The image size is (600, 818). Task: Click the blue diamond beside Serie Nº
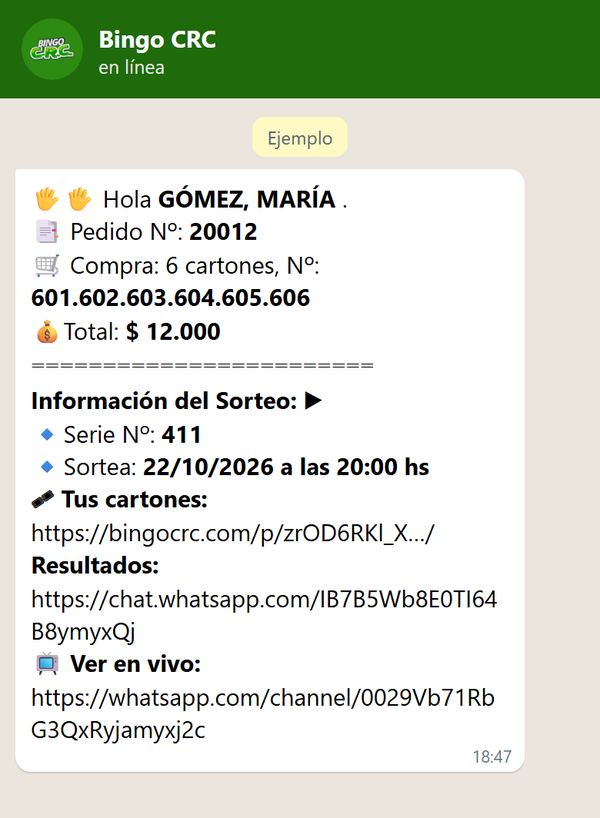(47, 434)
